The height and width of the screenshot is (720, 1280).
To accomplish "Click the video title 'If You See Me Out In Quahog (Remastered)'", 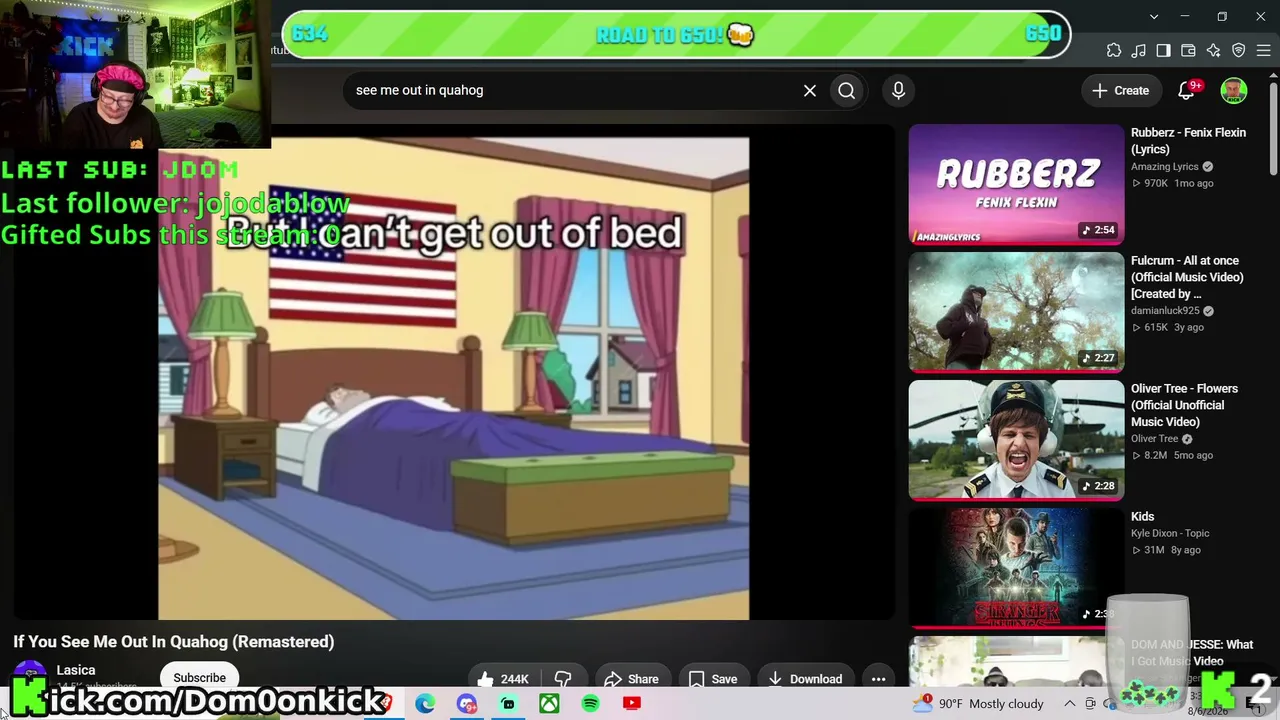I will [174, 642].
